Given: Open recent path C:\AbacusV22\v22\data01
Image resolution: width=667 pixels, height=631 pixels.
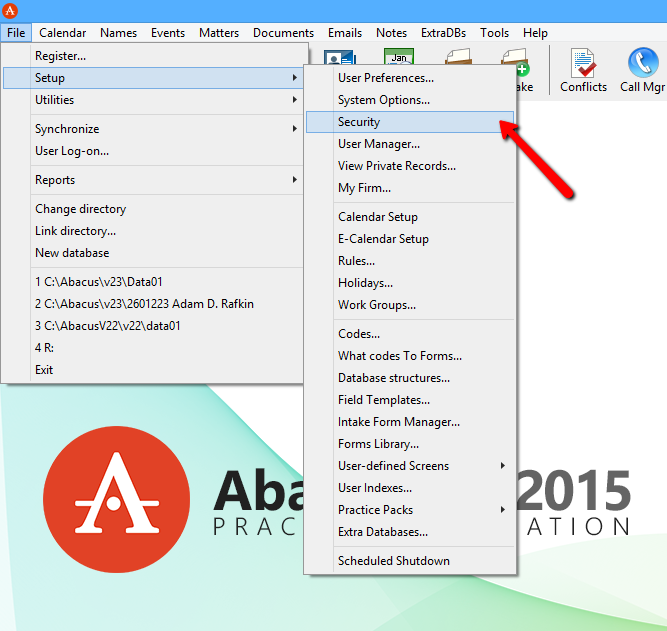Looking at the screenshot, I should pyautogui.click(x=153, y=326).
